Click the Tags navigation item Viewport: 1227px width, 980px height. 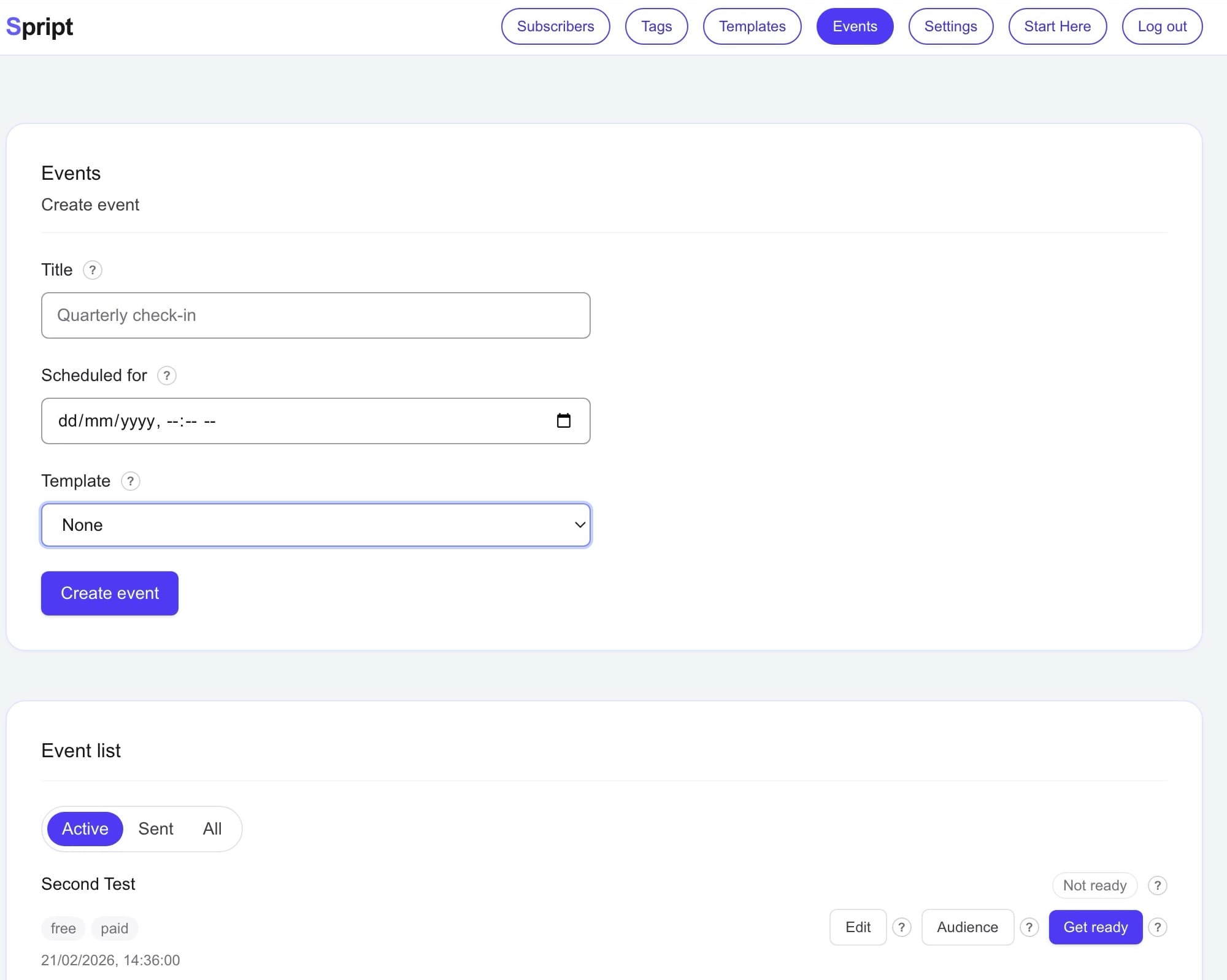[656, 26]
